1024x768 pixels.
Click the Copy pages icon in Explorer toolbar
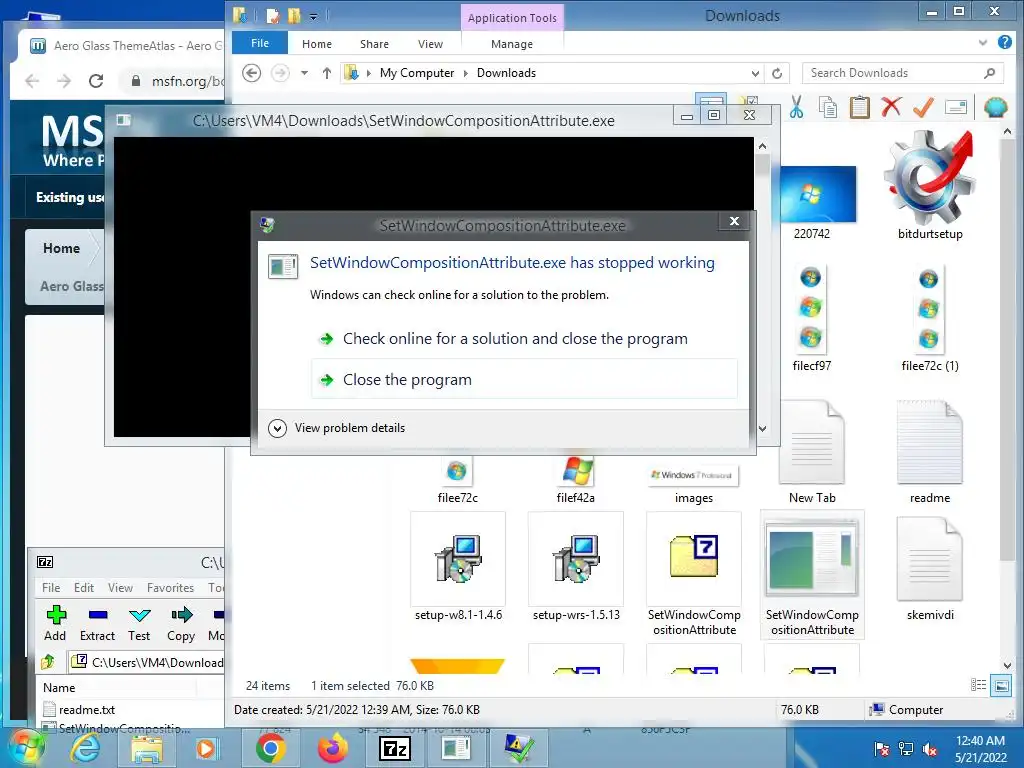point(828,107)
